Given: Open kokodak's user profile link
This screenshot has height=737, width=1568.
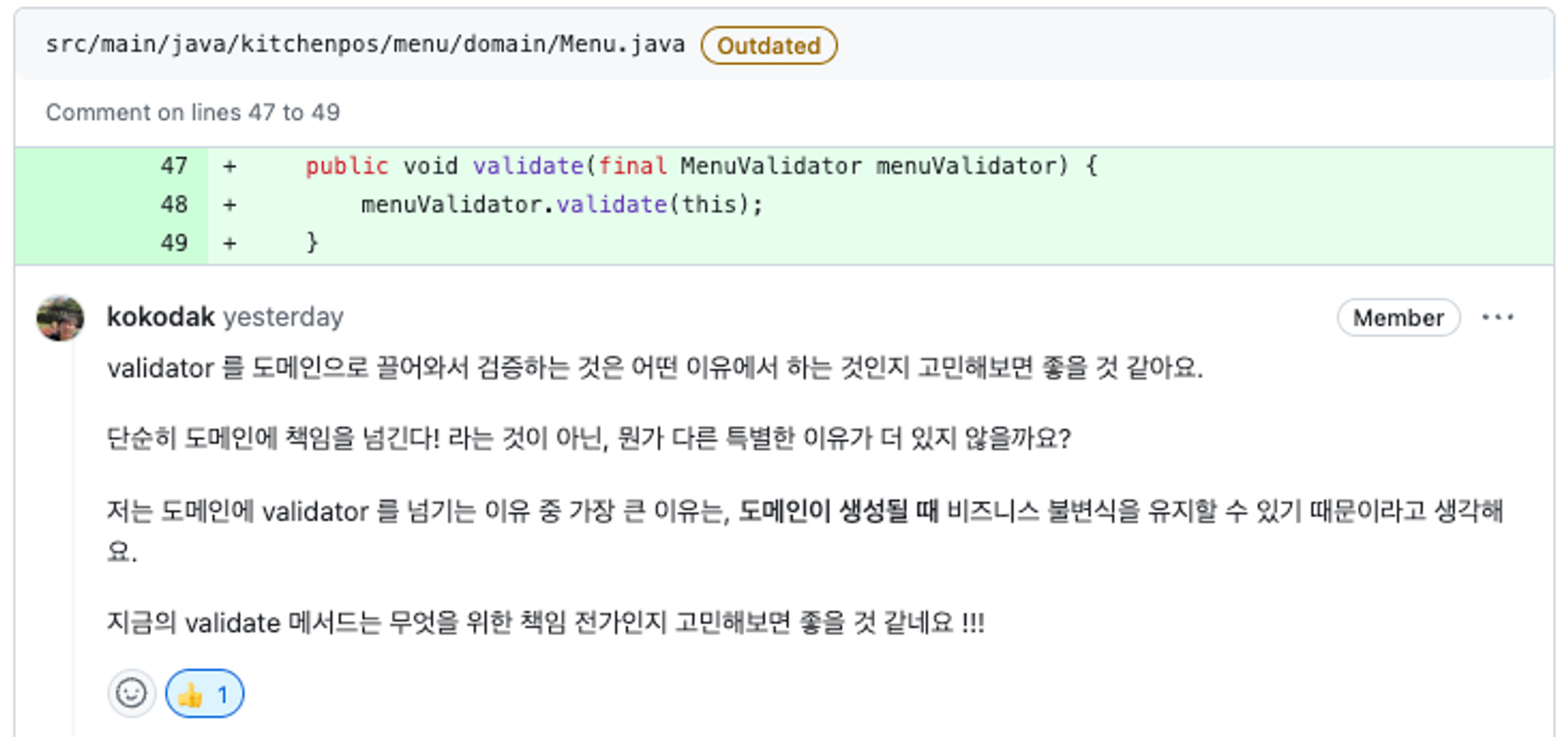Looking at the screenshot, I should [x=161, y=317].
